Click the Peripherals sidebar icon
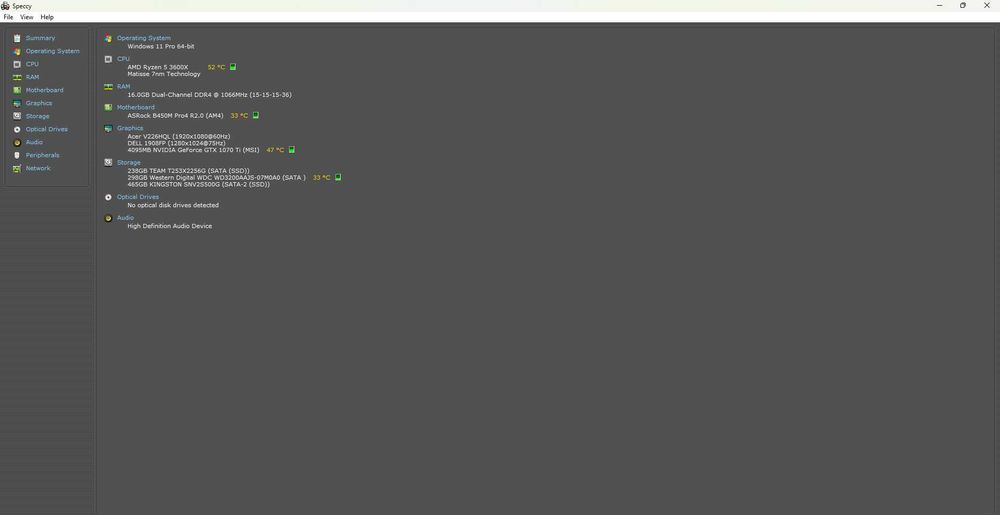Image resolution: width=1000 pixels, height=515 pixels. click(x=17, y=156)
